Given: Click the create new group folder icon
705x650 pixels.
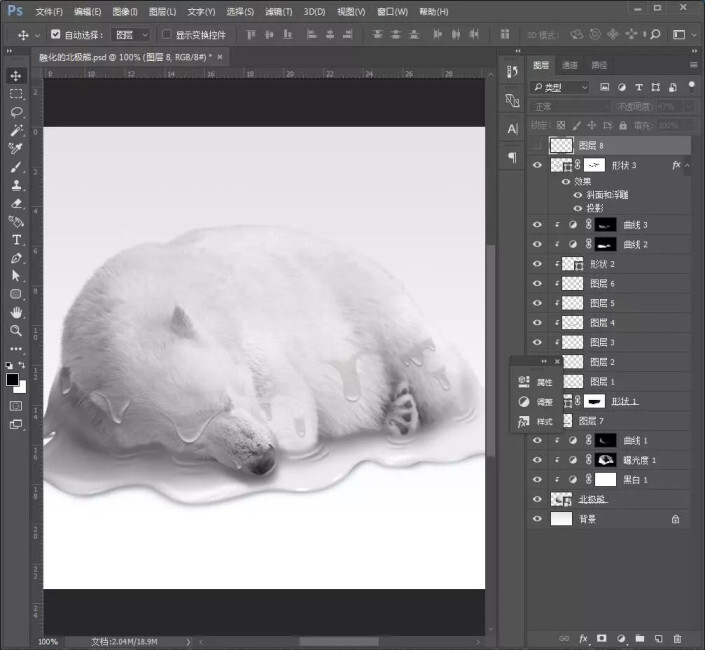Looking at the screenshot, I should 639,638.
